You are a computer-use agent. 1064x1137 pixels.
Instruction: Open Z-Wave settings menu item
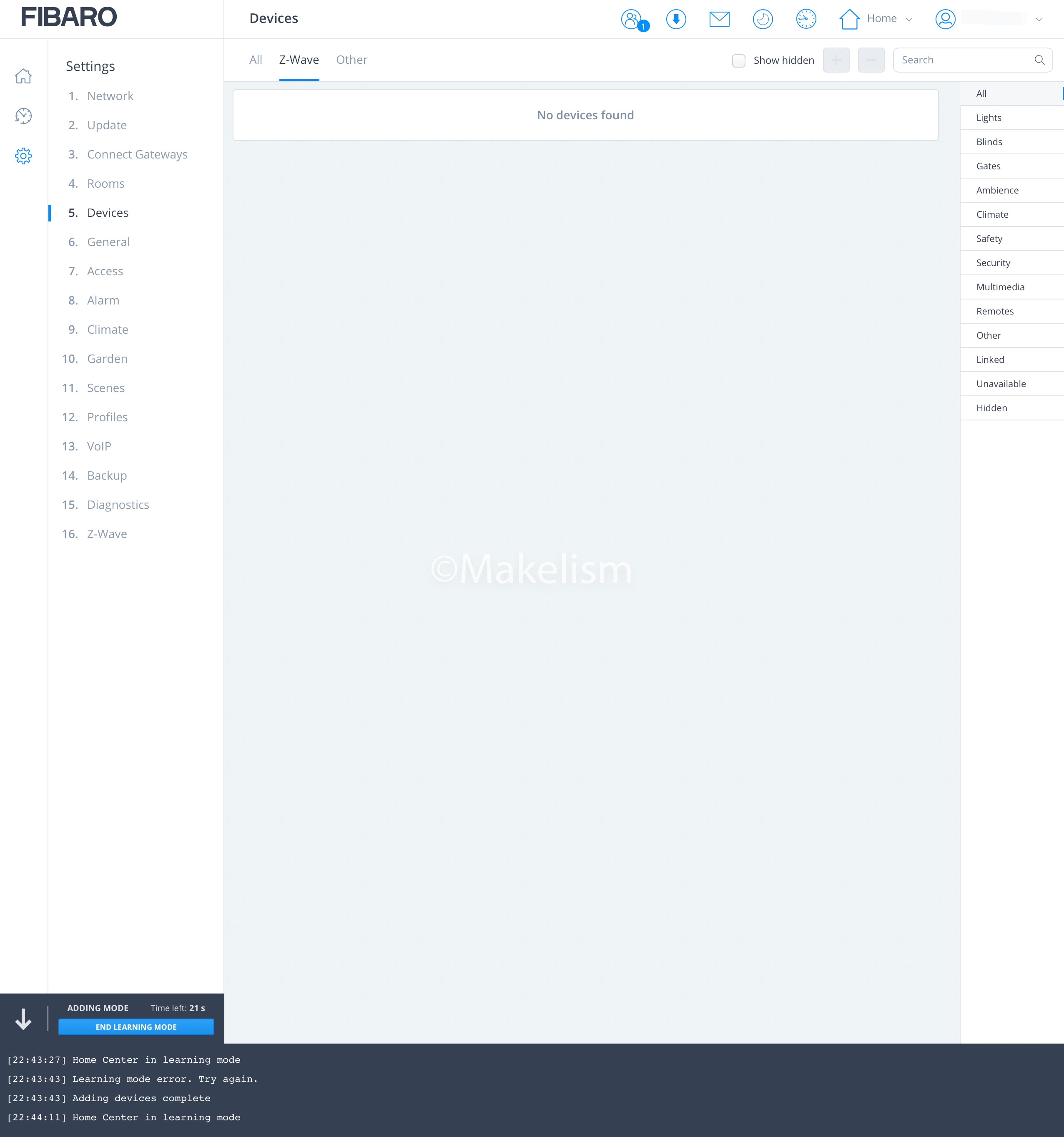[x=107, y=533]
